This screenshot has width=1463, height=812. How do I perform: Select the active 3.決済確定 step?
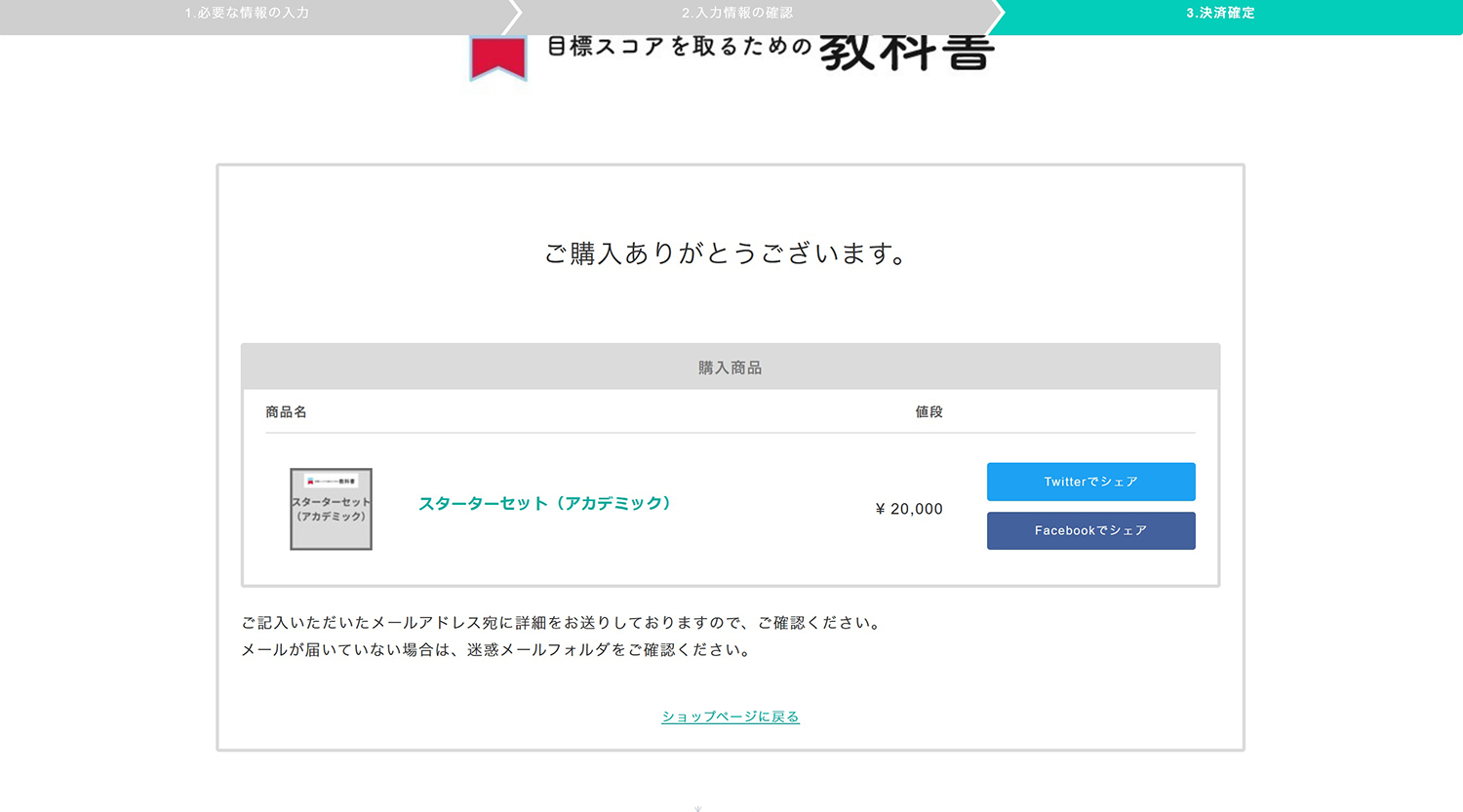click(x=1220, y=15)
